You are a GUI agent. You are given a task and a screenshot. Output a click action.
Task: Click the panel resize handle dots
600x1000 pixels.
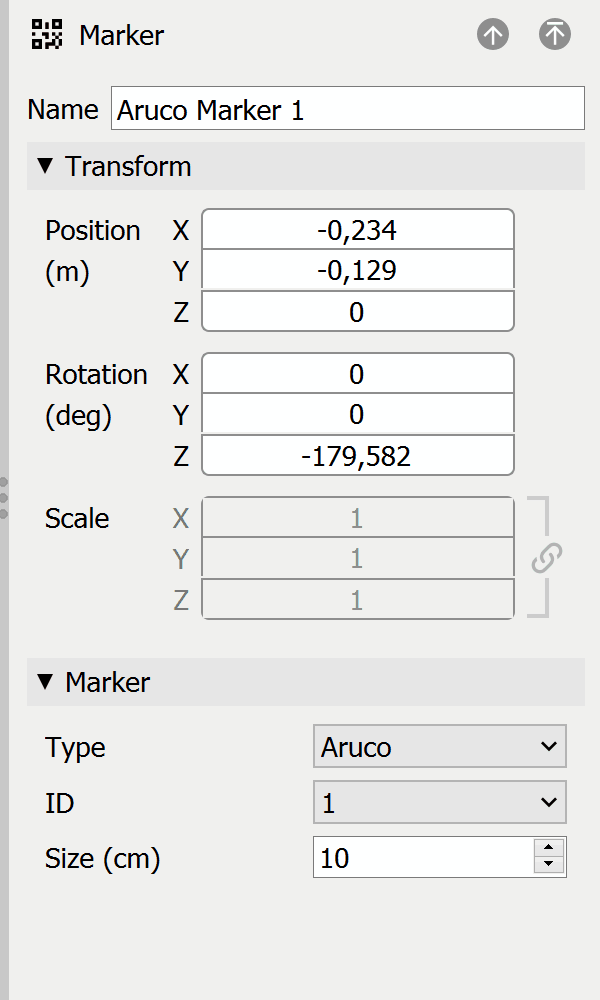[4, 497]
